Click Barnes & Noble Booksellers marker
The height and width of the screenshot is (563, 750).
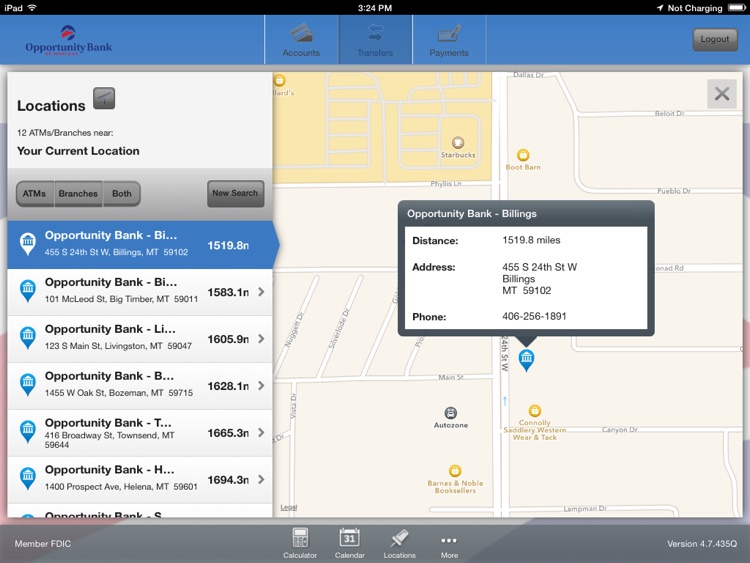click(x=455, y=471)
